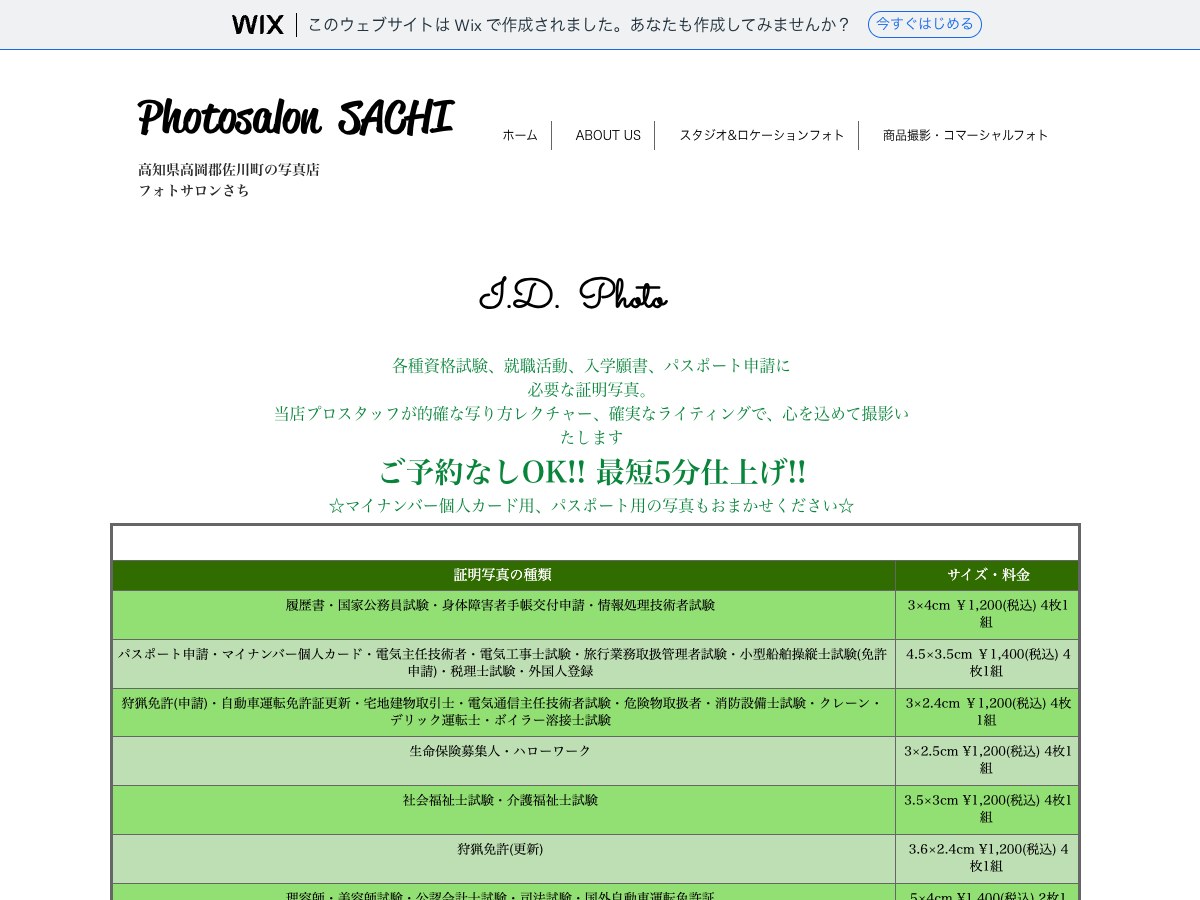The height and width of the screenshot is (900, 1200).
Task: Open the ホーム menu item
Action: click(x=520, y=135)
